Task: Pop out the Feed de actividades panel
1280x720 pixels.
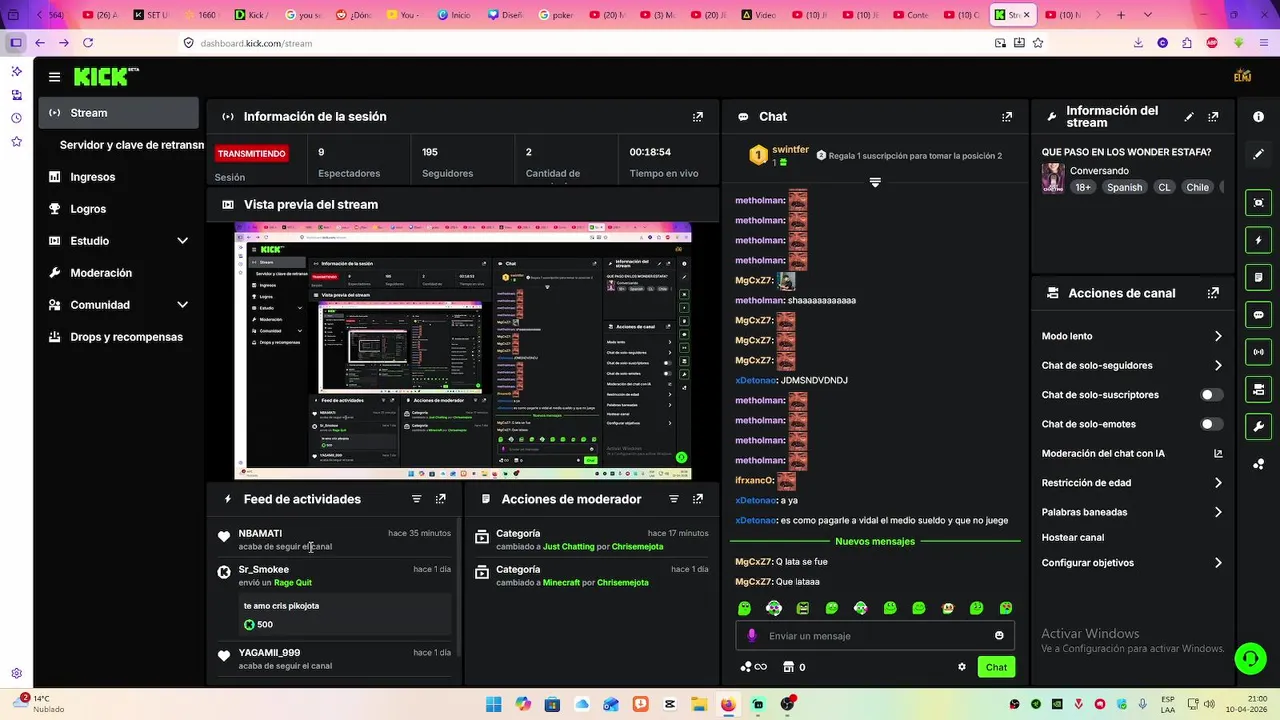Action: (x=441, y=499)
